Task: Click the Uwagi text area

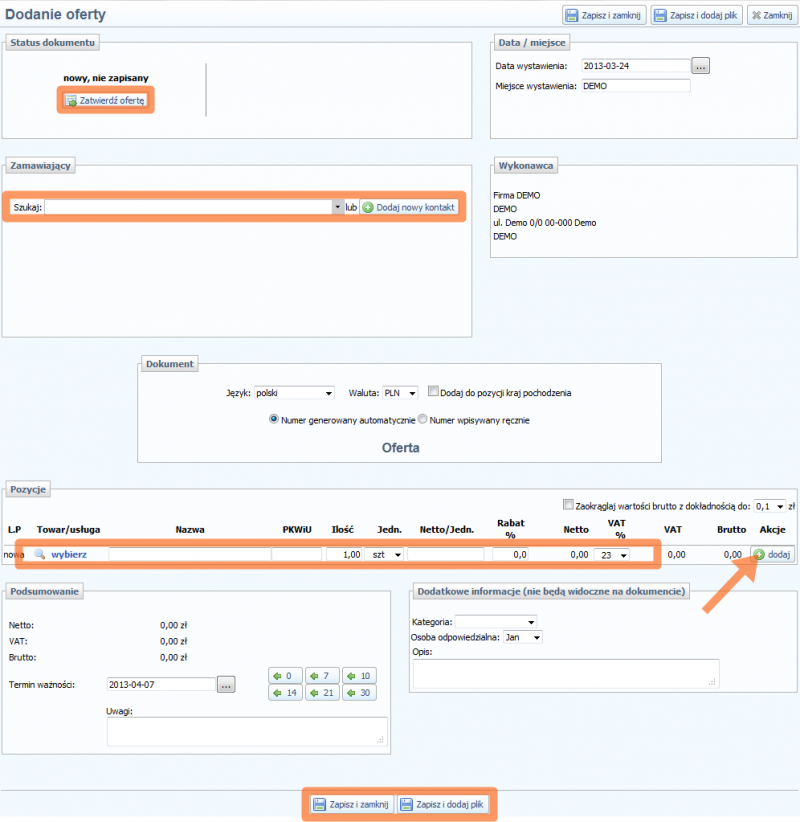Action: click(x=247, y=731)
